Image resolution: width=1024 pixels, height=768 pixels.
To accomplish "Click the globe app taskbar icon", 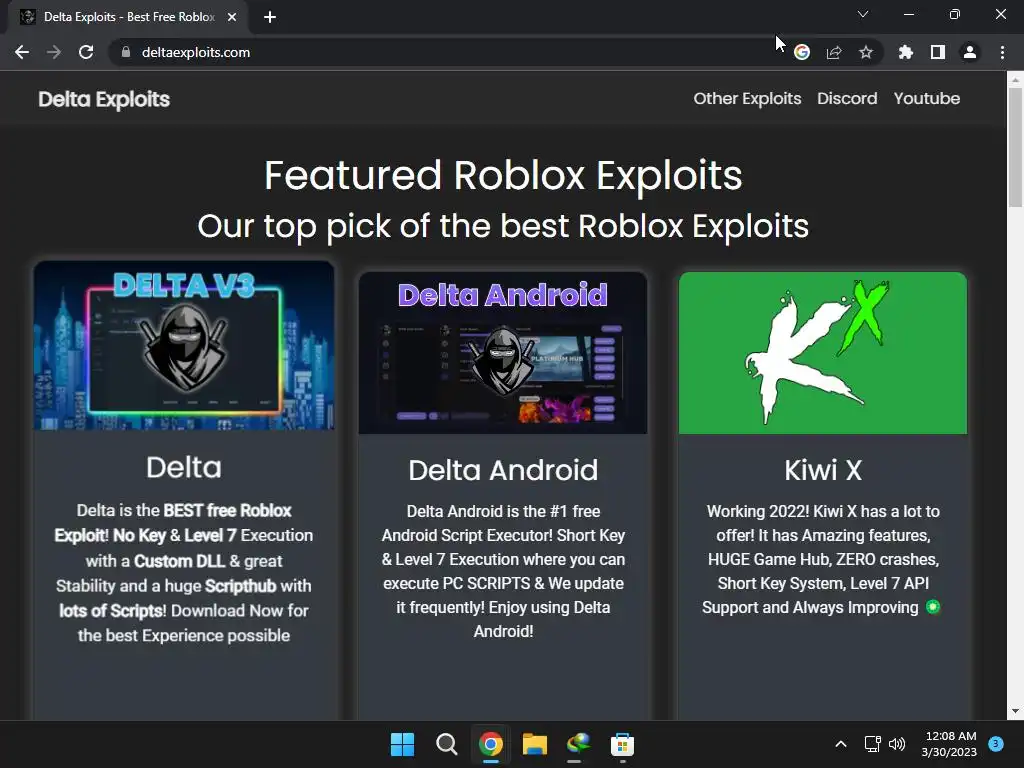I will pos(579,744).
